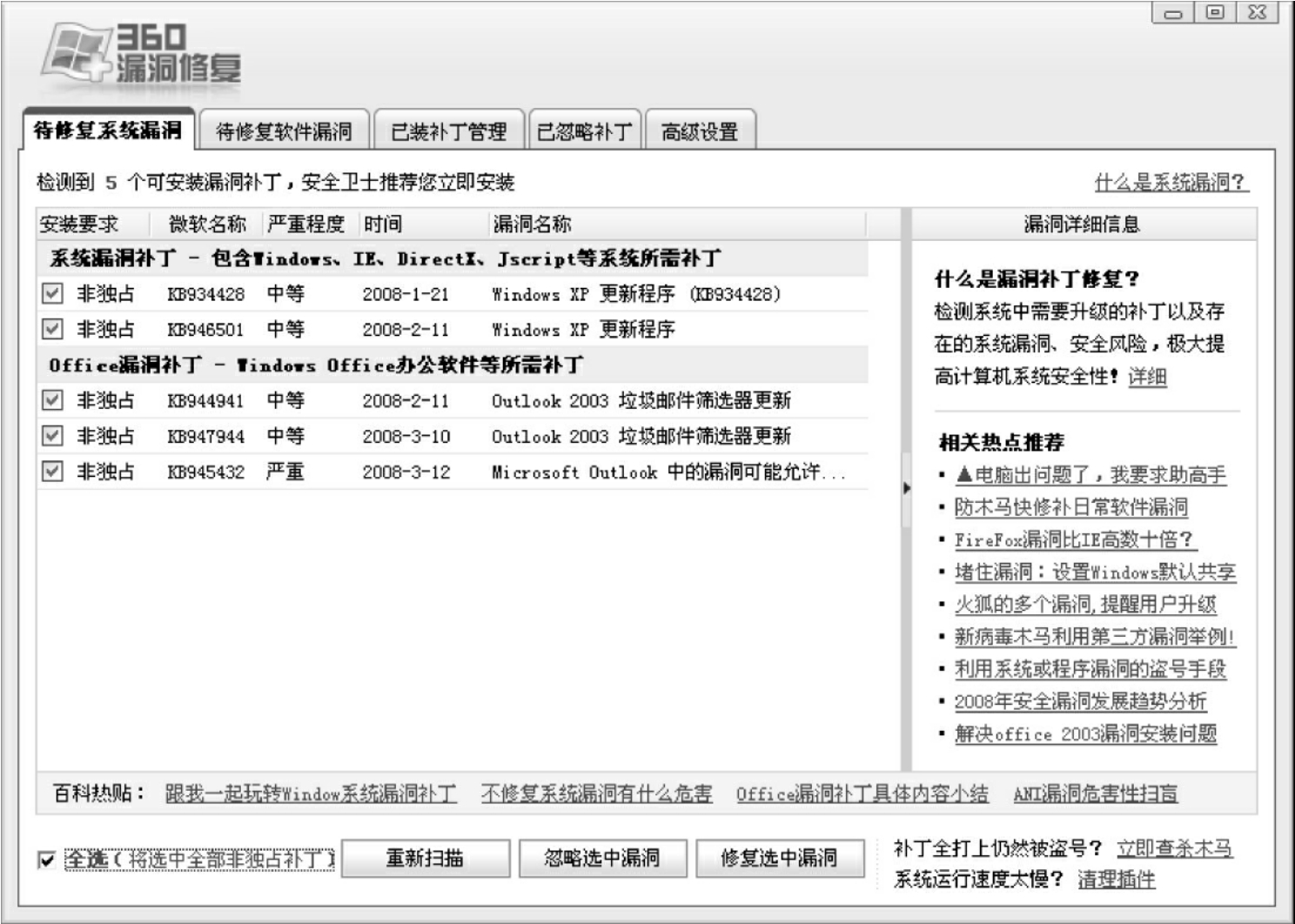Select the KB947944 Outlook 2003 垃圾邮件筛选器更新 name
1295x924 pixels.
coord(641,437)
